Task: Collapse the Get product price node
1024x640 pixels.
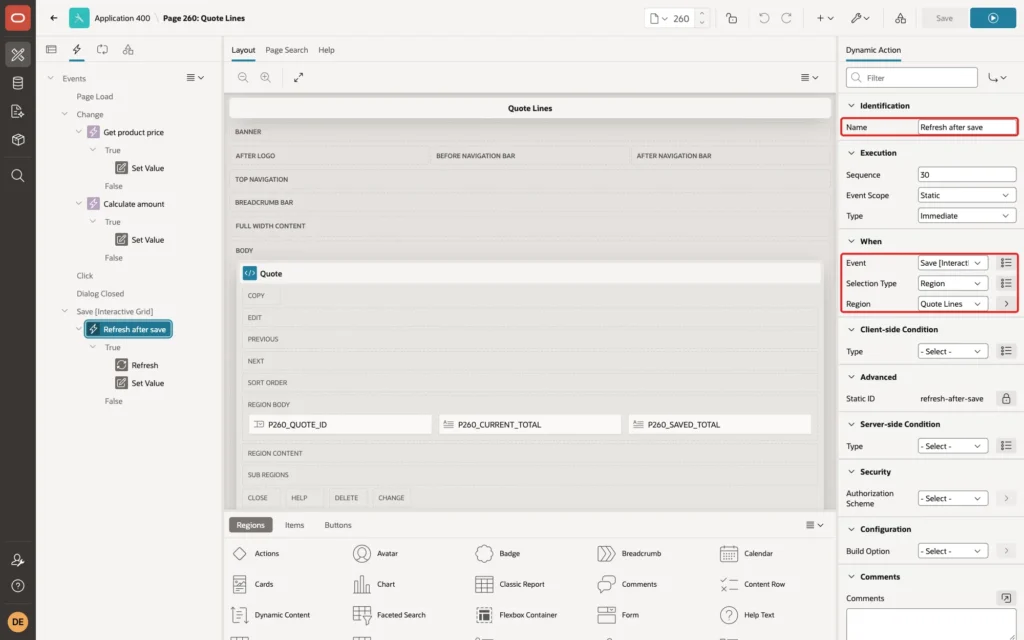Action: [78, 131]
